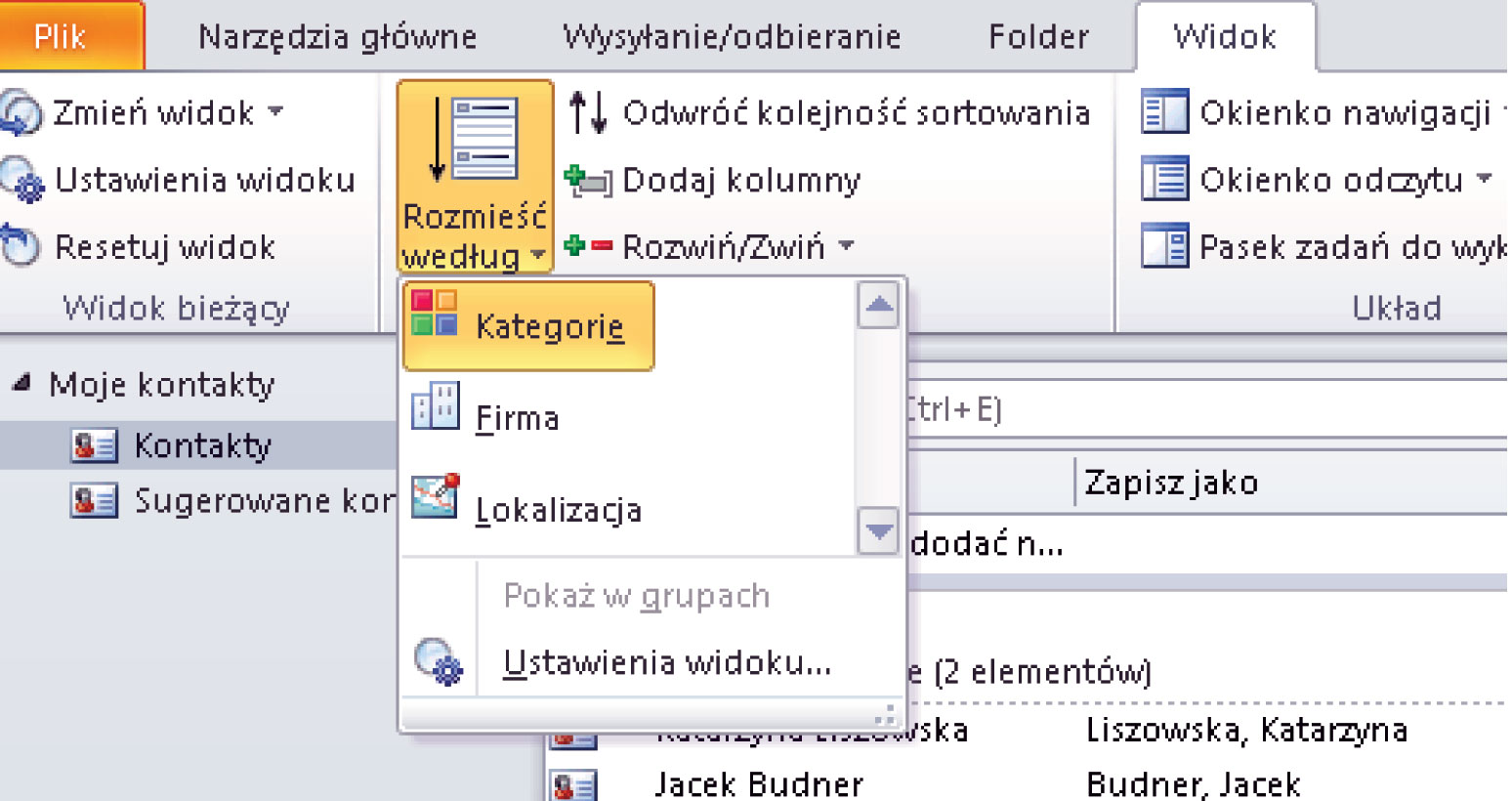Open the Plik menu
This screenshot has width=1512, height=801.
pos(61,37)
